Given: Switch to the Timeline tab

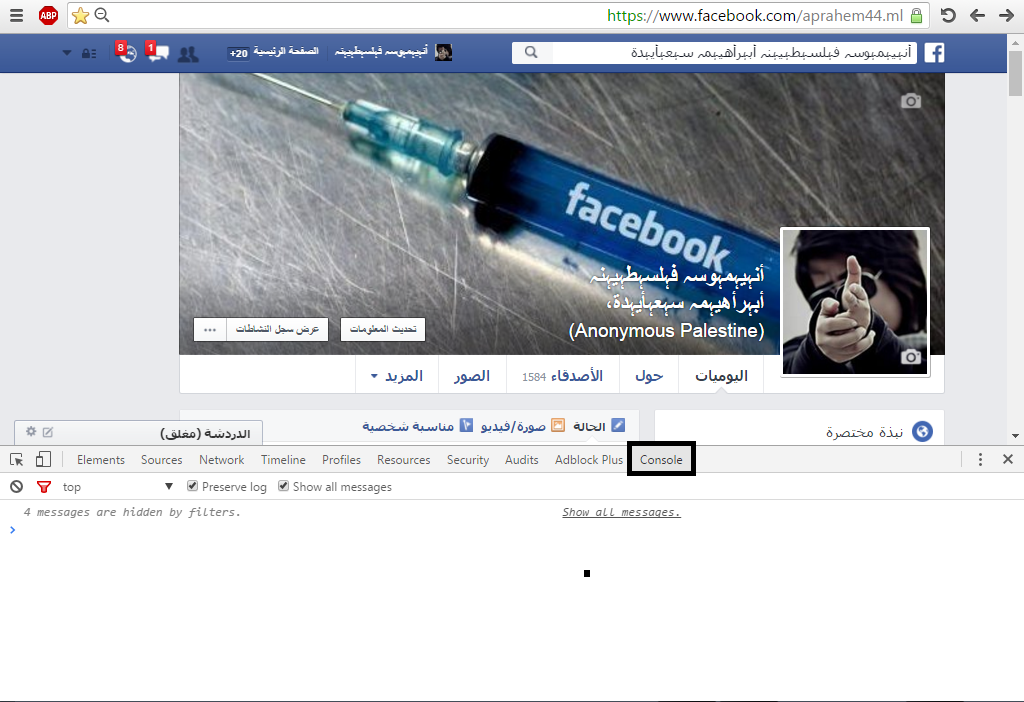Looking at the screenshot, I should [283, 460].
